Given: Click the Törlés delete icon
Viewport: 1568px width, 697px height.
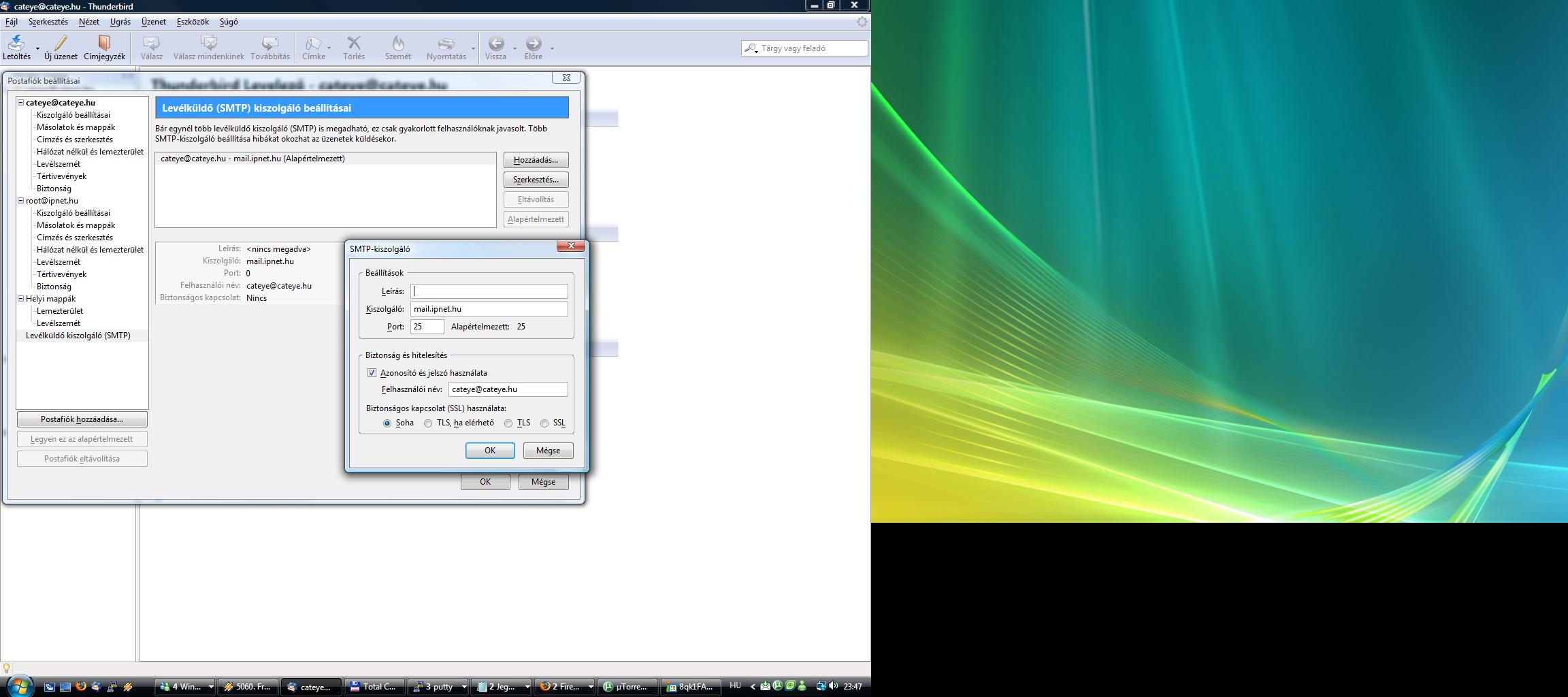Looking at the screenshot, I should click(x=353, y=44).
